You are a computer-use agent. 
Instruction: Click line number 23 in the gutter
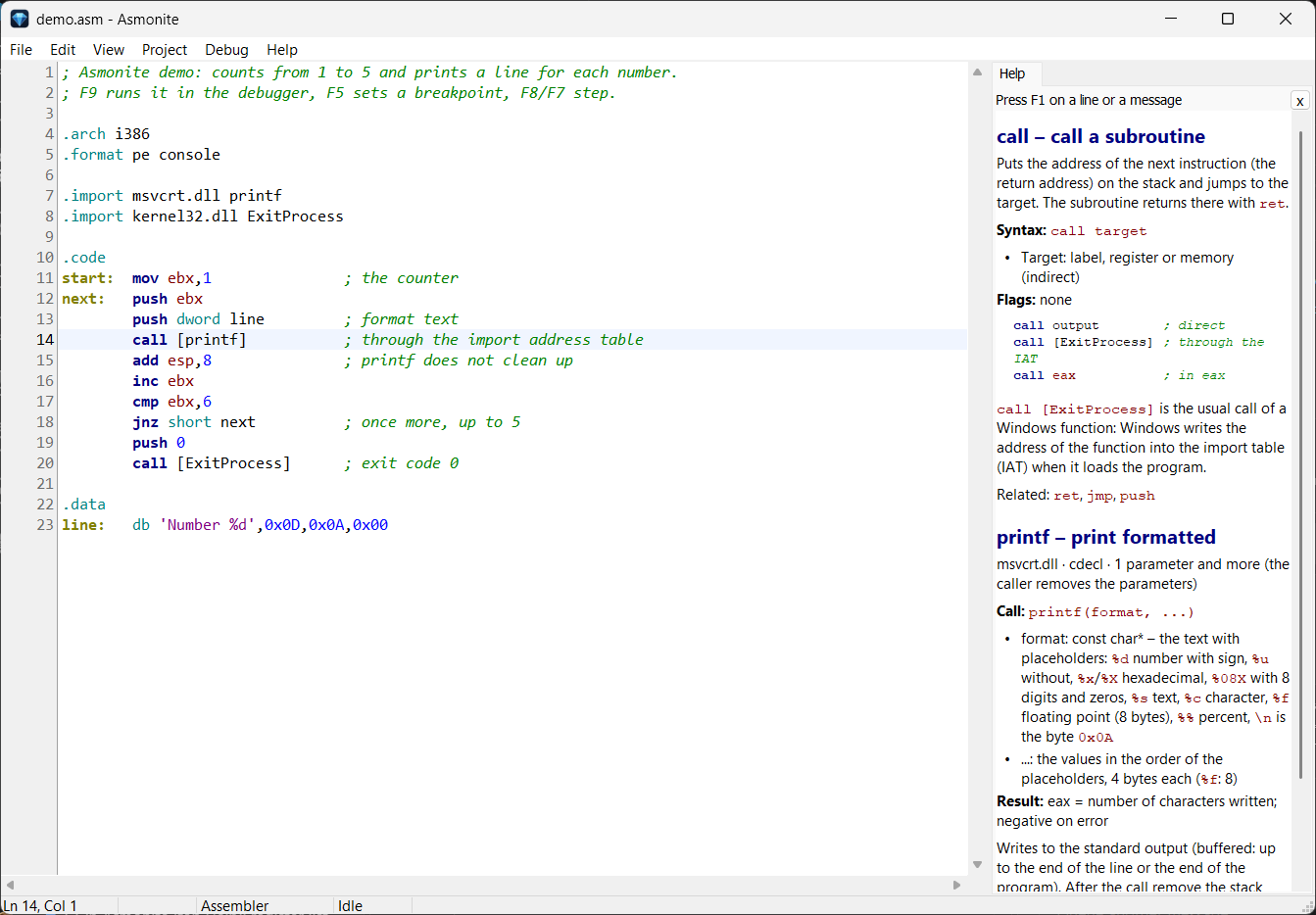tap(45, 525)
